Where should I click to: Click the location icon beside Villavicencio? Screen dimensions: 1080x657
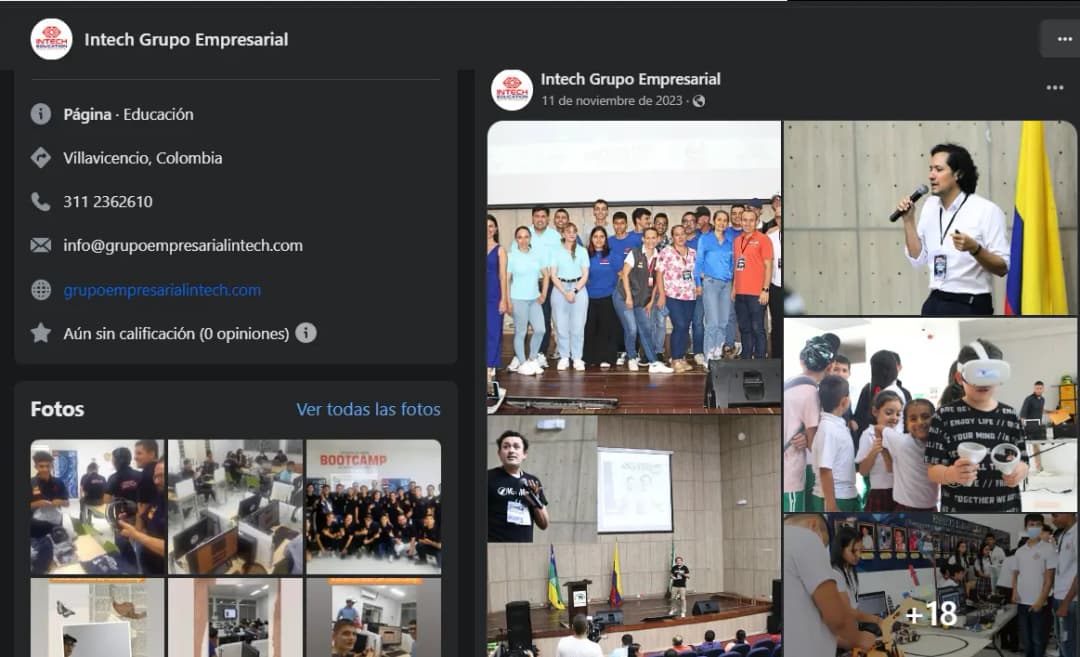point(41,158)
